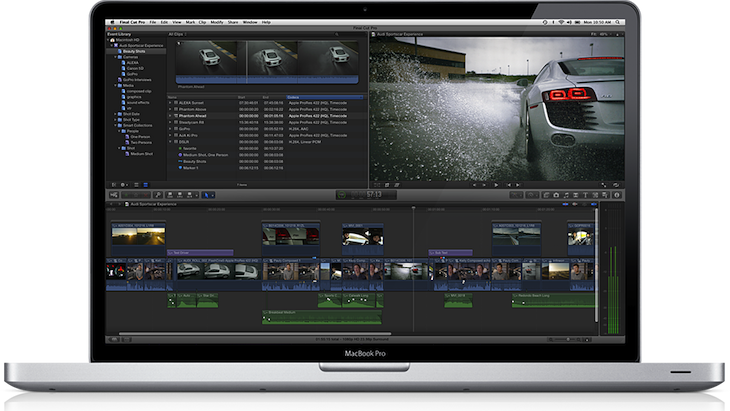The image size is (730, 411).
Task: Toggle full screen viewer icon
Action: (x=604, y=185)
